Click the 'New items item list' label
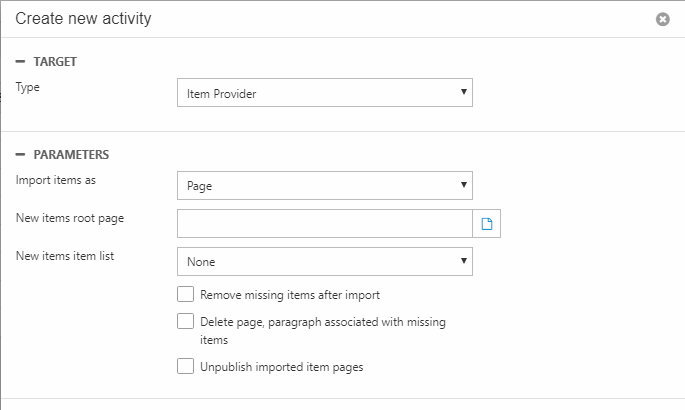The height and width of the screenshot is (410, 685). tap(65, 256)
